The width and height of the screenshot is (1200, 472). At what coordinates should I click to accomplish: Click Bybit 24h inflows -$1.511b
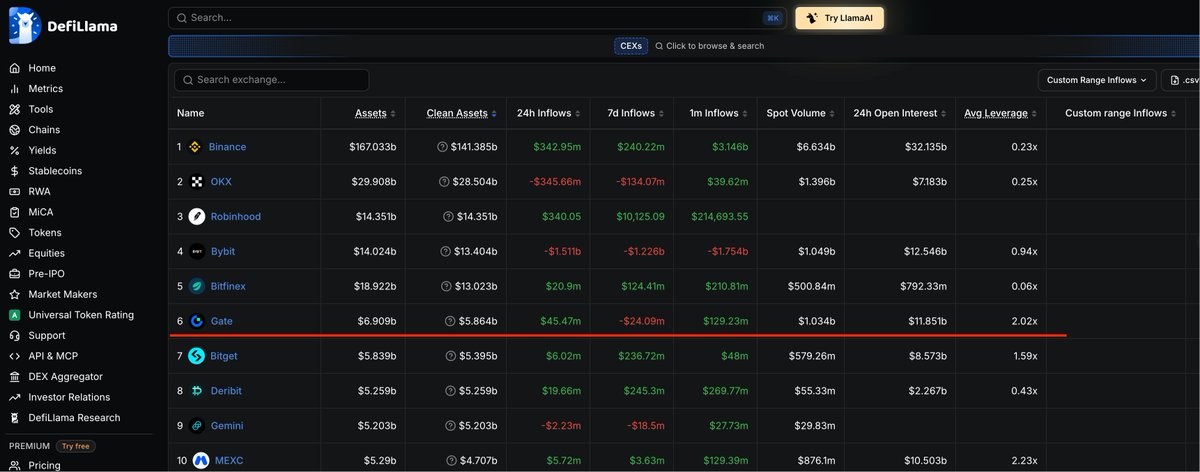560,251
